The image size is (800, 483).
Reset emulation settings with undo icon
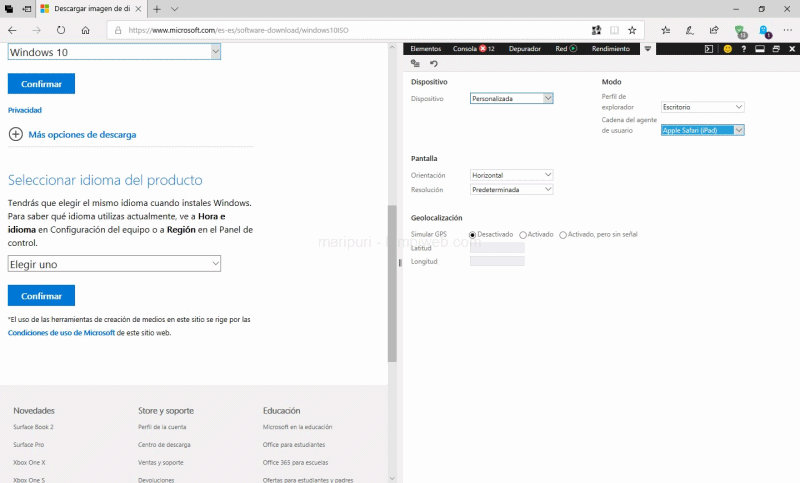tap(434, 64)
